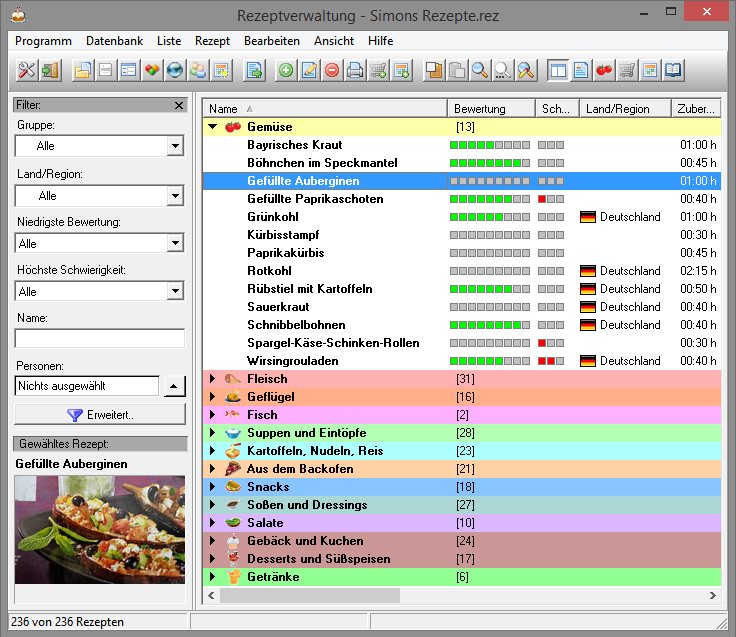Click the Name filter text field

coord(100,338)
